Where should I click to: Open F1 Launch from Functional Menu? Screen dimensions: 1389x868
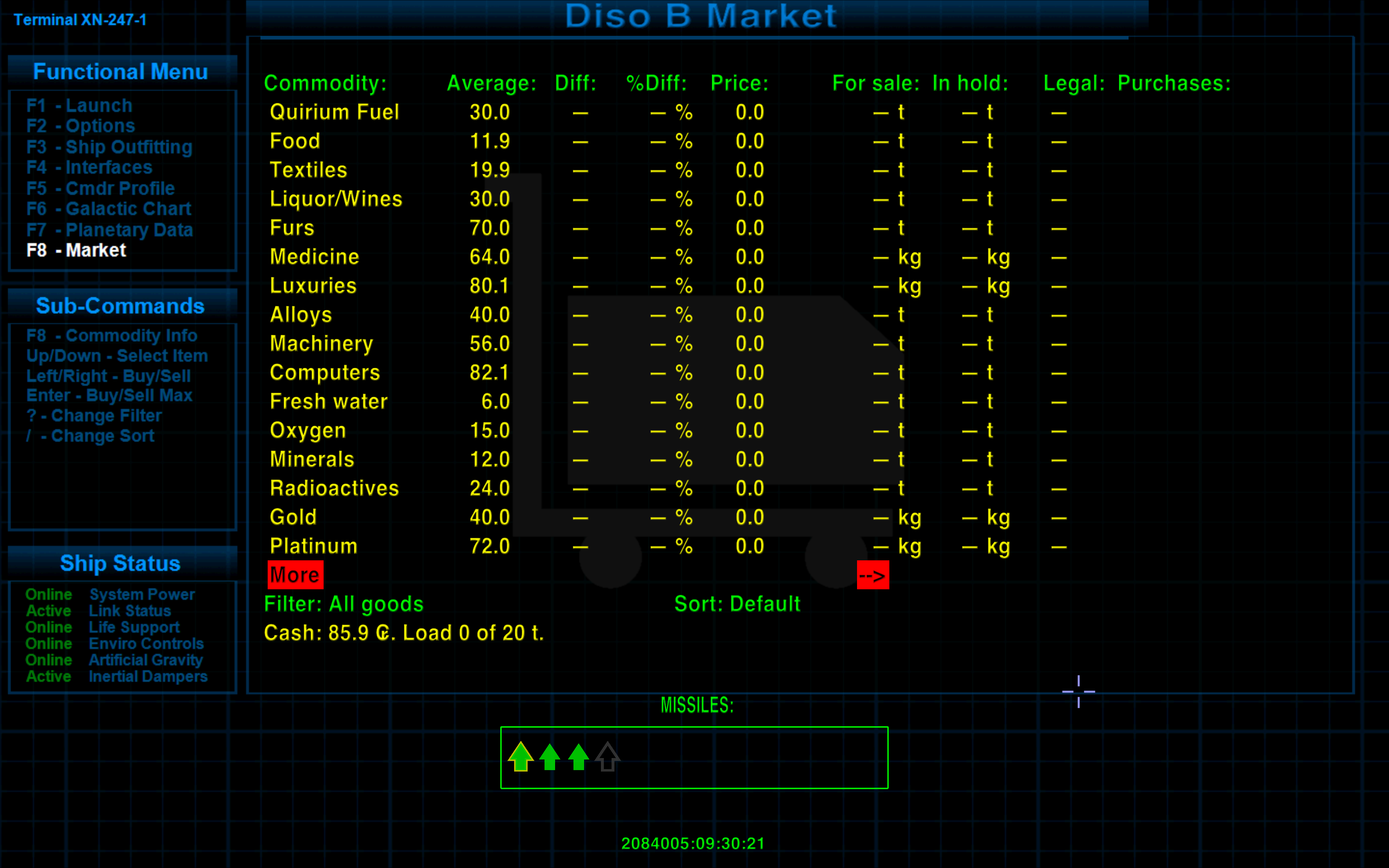coord(79,106)
